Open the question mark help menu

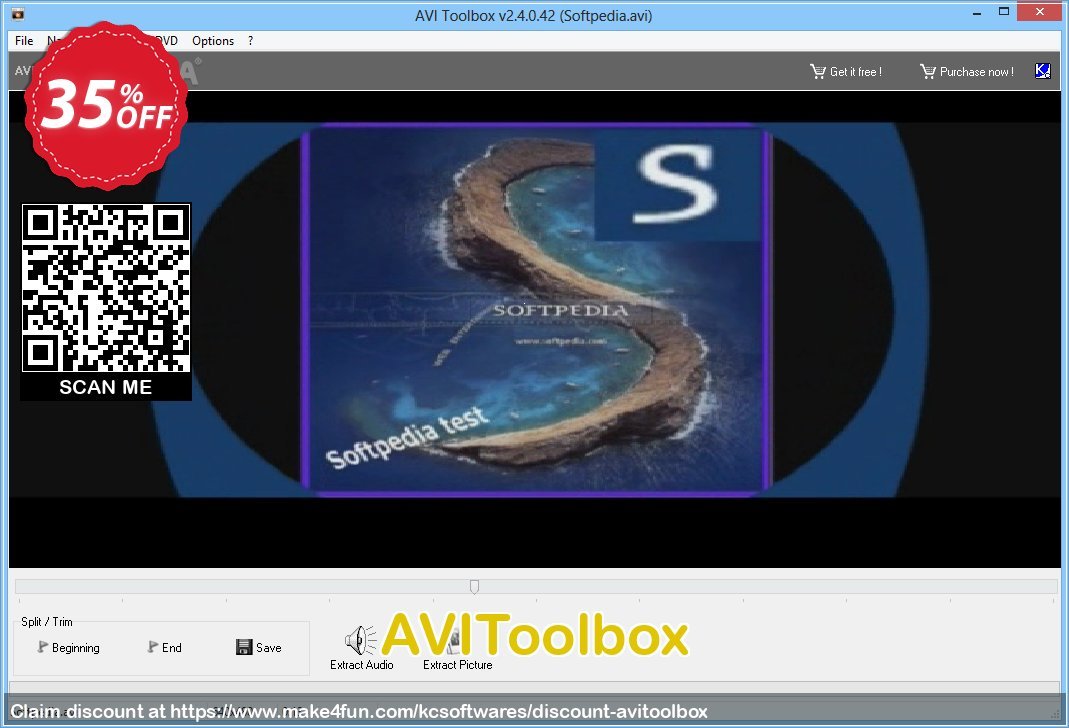click(250, 41)
